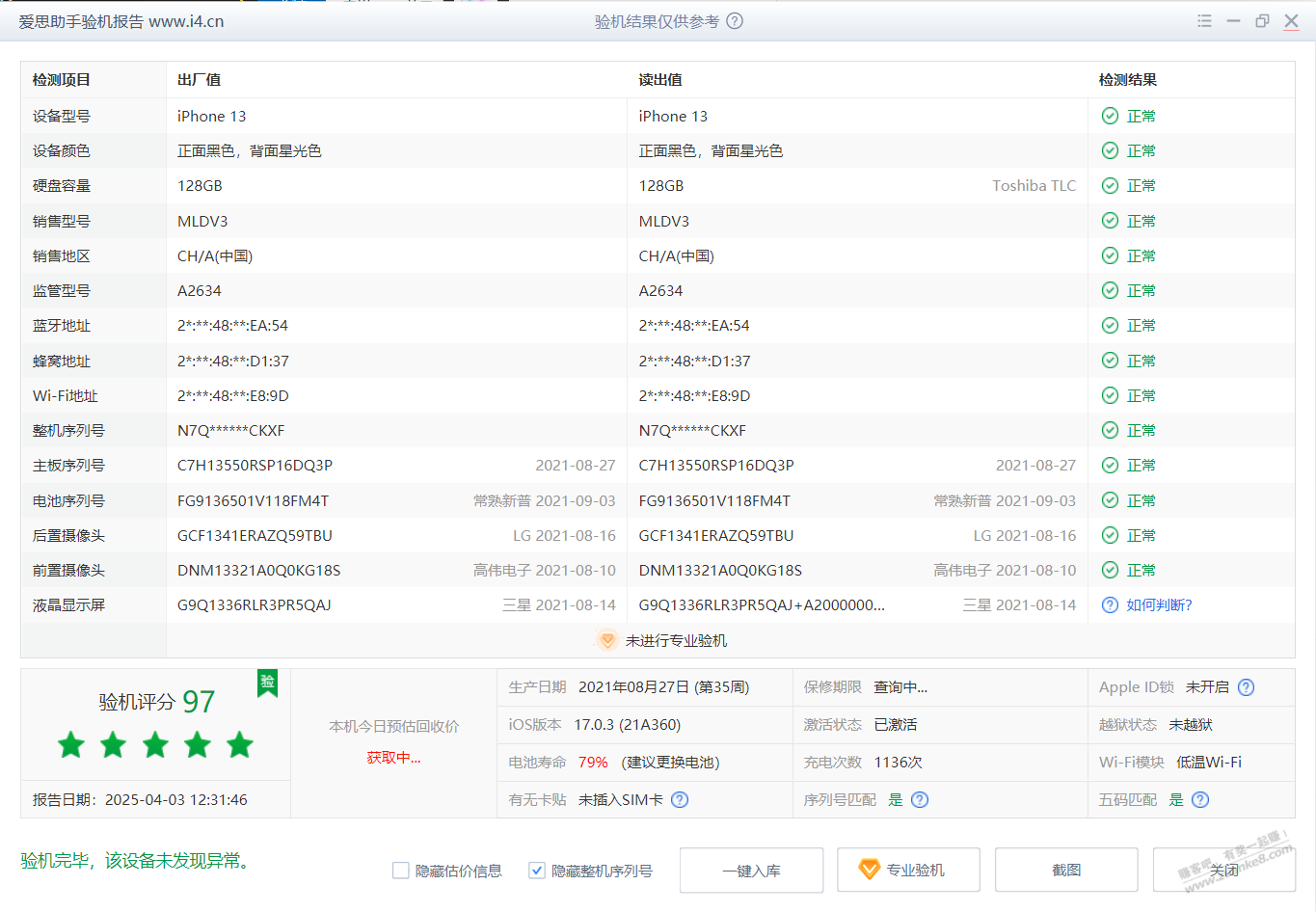Open the list menu icon in title bar
Screen dimensions: 1316x912
coord(1204,21)
